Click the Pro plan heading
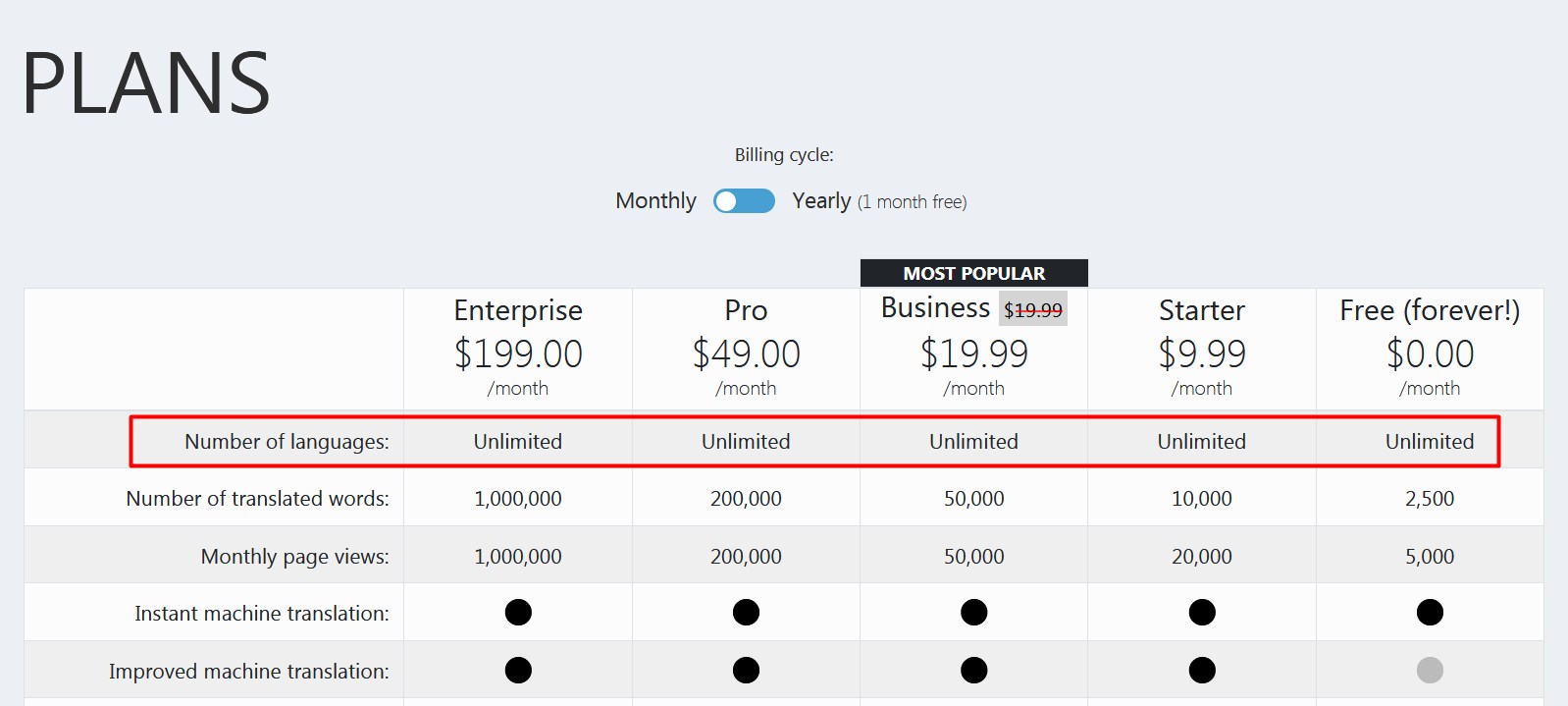 point(746,310)
